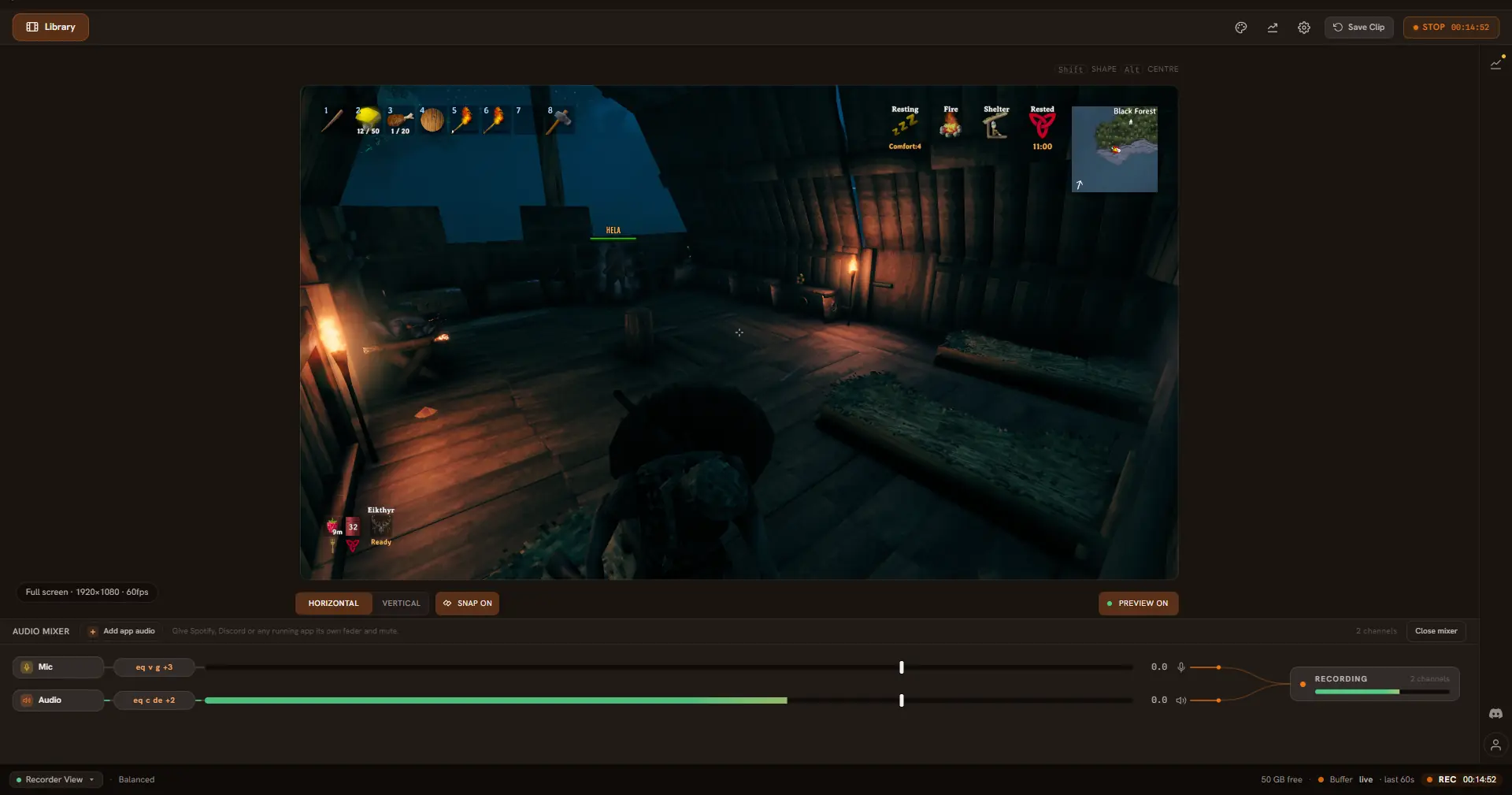This screenshot has height=795, width=1512.
Task: Open the Recorder View dropdown
Action: tap(56, 780)
